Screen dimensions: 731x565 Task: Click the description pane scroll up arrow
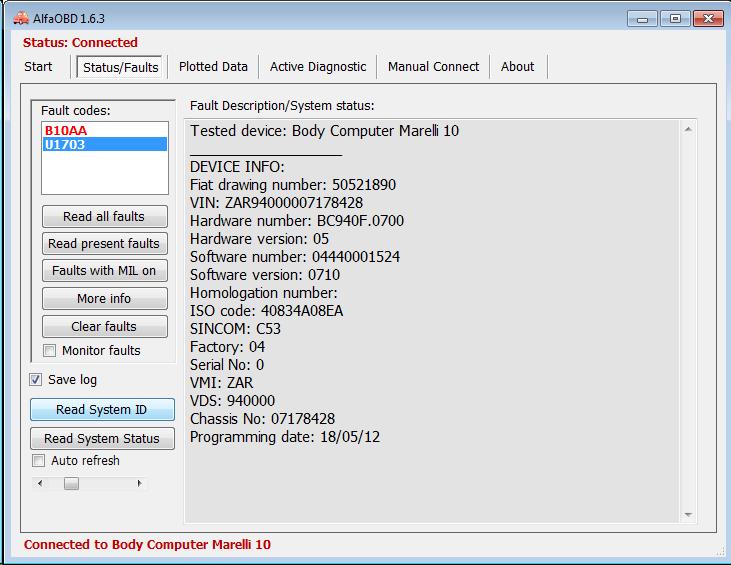coord(688,129)
